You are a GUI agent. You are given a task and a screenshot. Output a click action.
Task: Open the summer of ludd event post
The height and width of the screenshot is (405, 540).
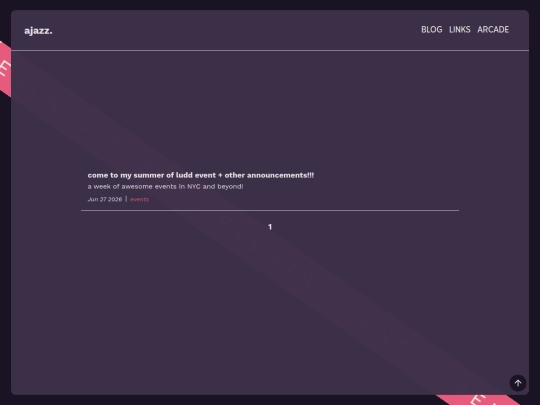(201, 175)
